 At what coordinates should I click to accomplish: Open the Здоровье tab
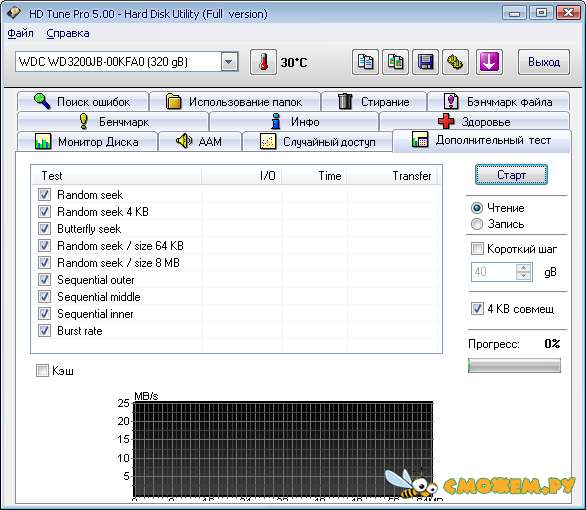pos(474,121)
